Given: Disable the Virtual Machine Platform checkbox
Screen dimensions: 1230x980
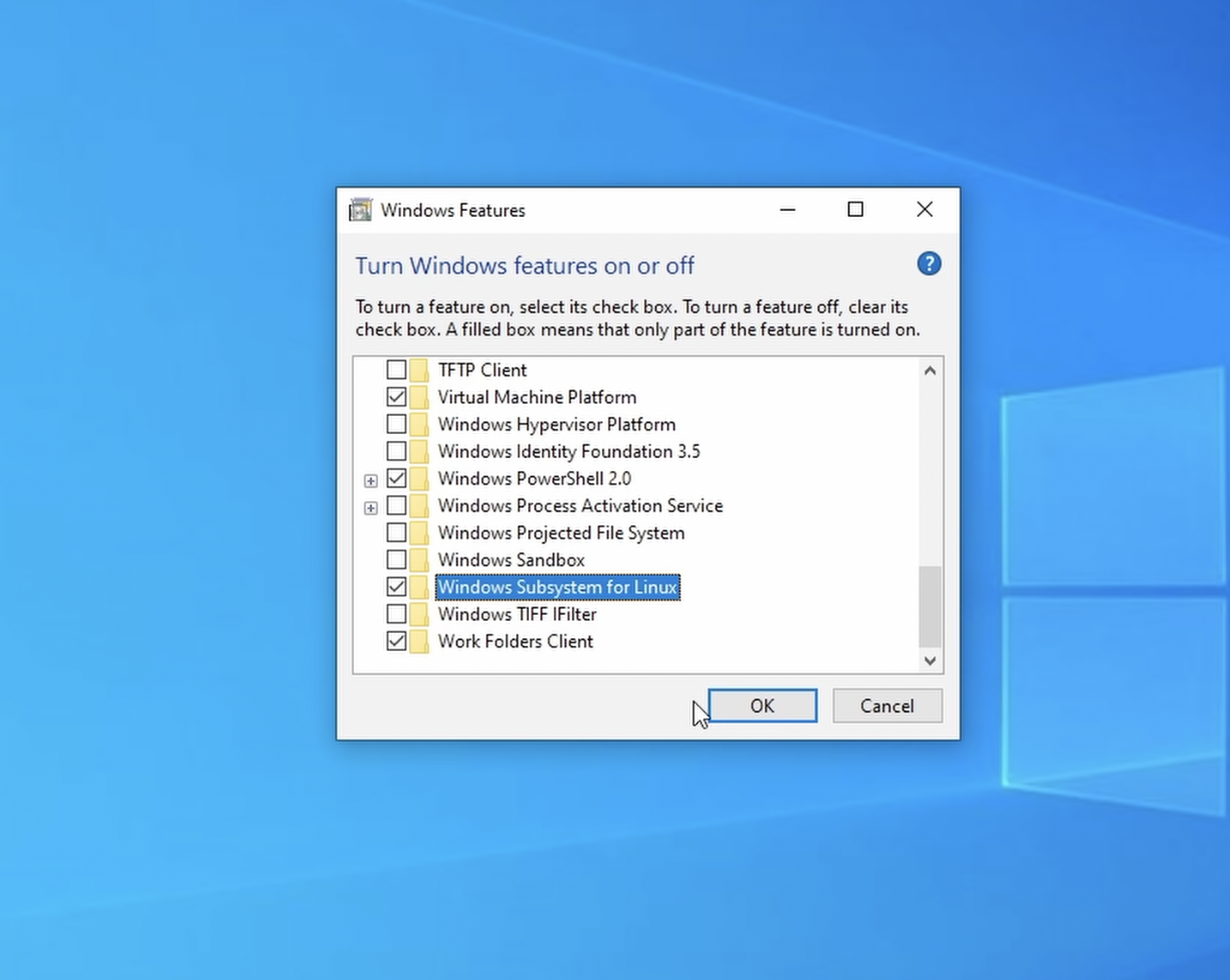Looking at the screenshot, I should pyautogui.click(x=396, y=398).
